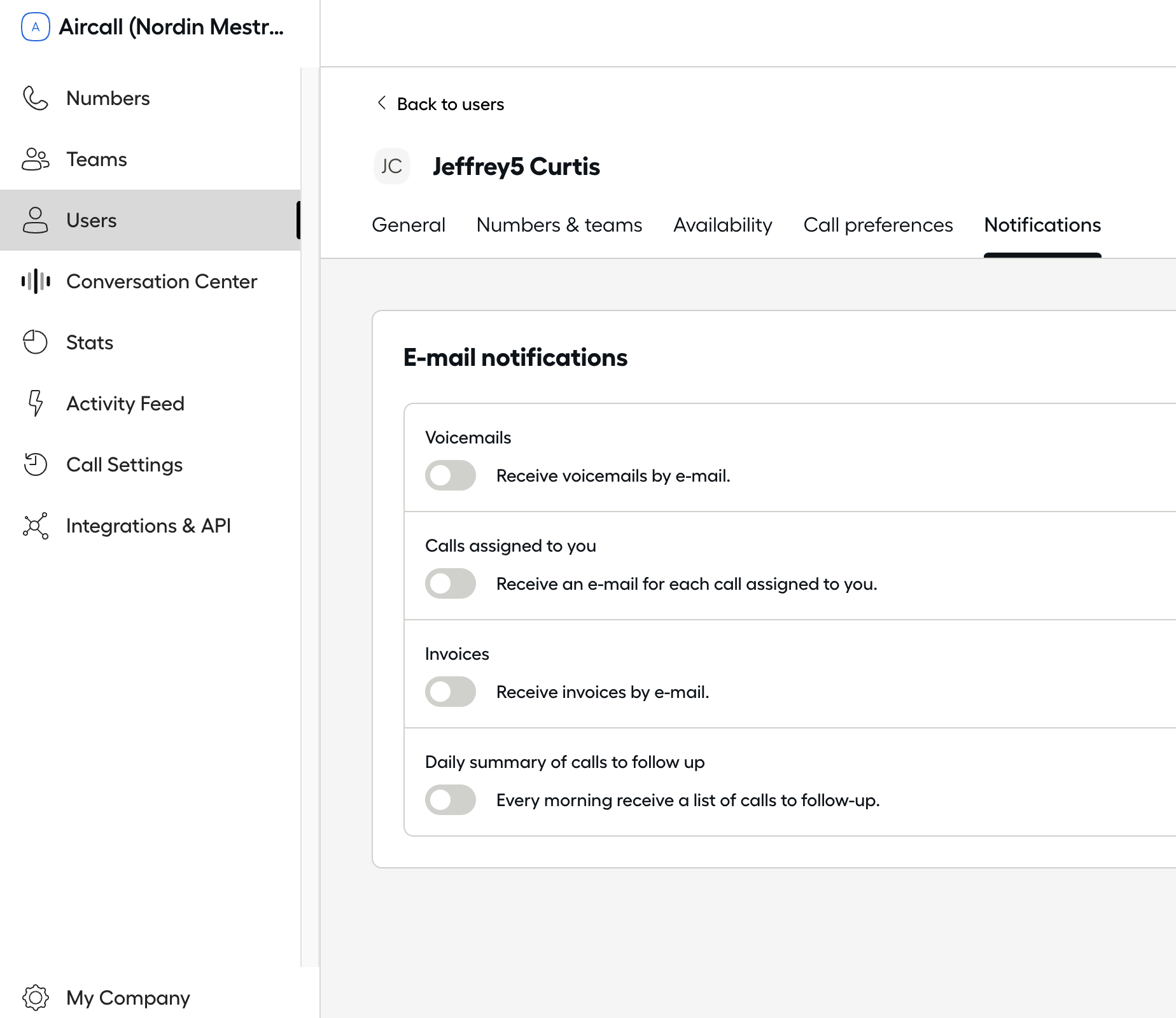1176x1018 pixels.
Task: Click the Aircall logo icon
Action: [x=36, y=27]
